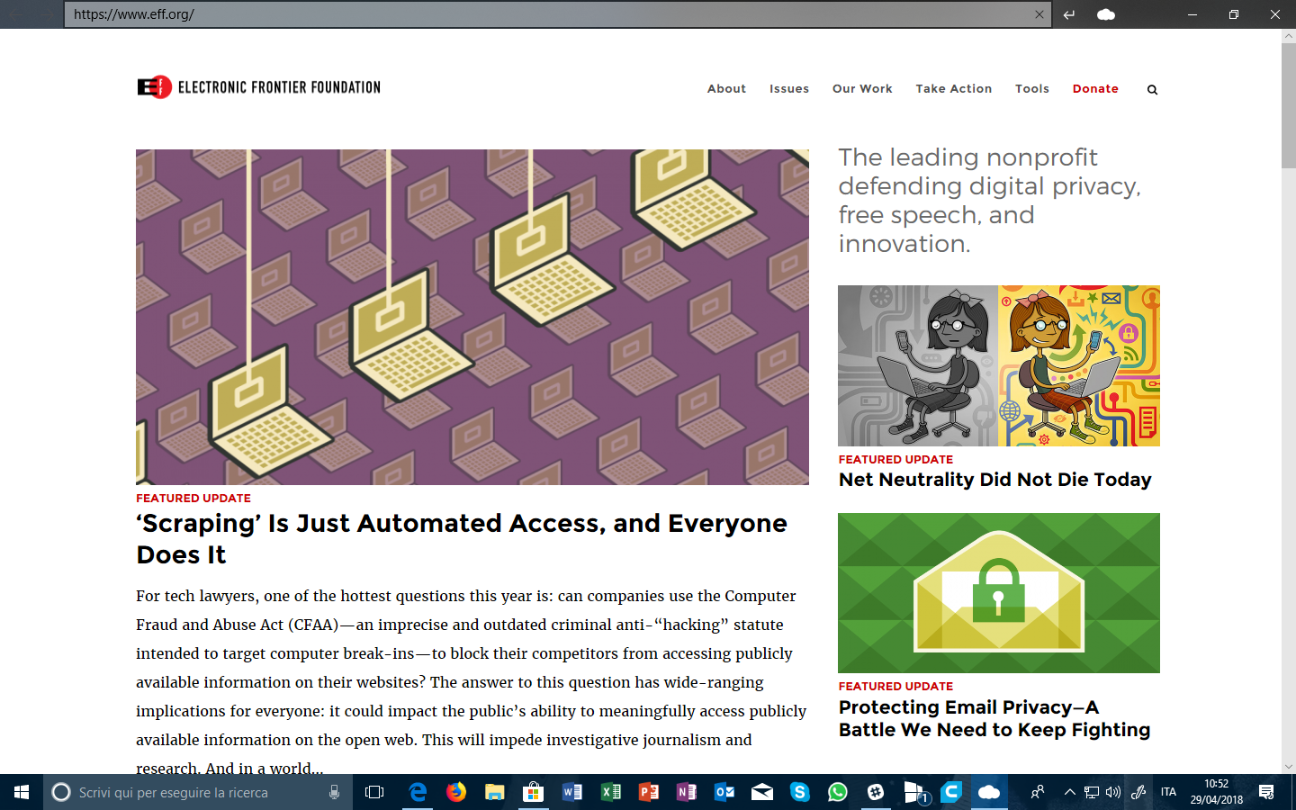Click the purple laptops featured image
Screen dimensions: 1296x810
pos(472,317)
